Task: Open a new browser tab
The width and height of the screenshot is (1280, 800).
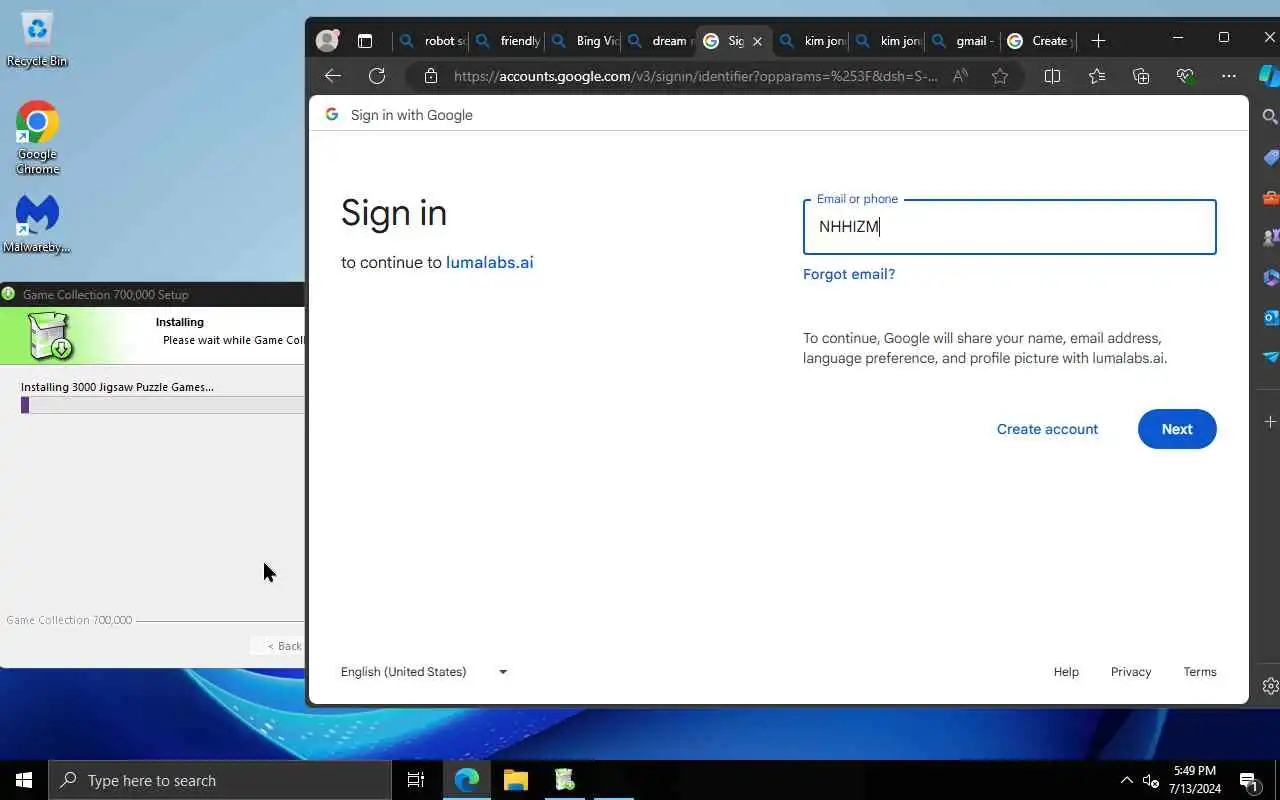Action: pos(1098,41)
